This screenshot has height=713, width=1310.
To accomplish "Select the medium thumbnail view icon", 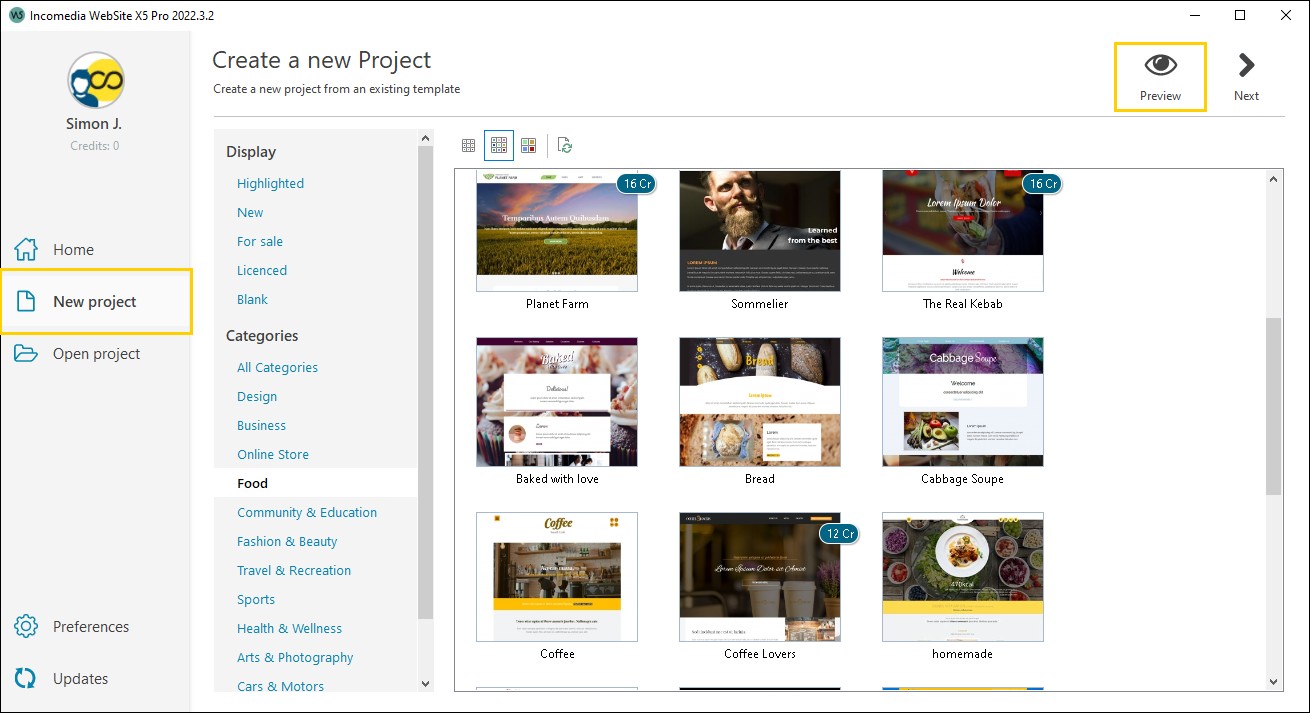I will (498, 145).
